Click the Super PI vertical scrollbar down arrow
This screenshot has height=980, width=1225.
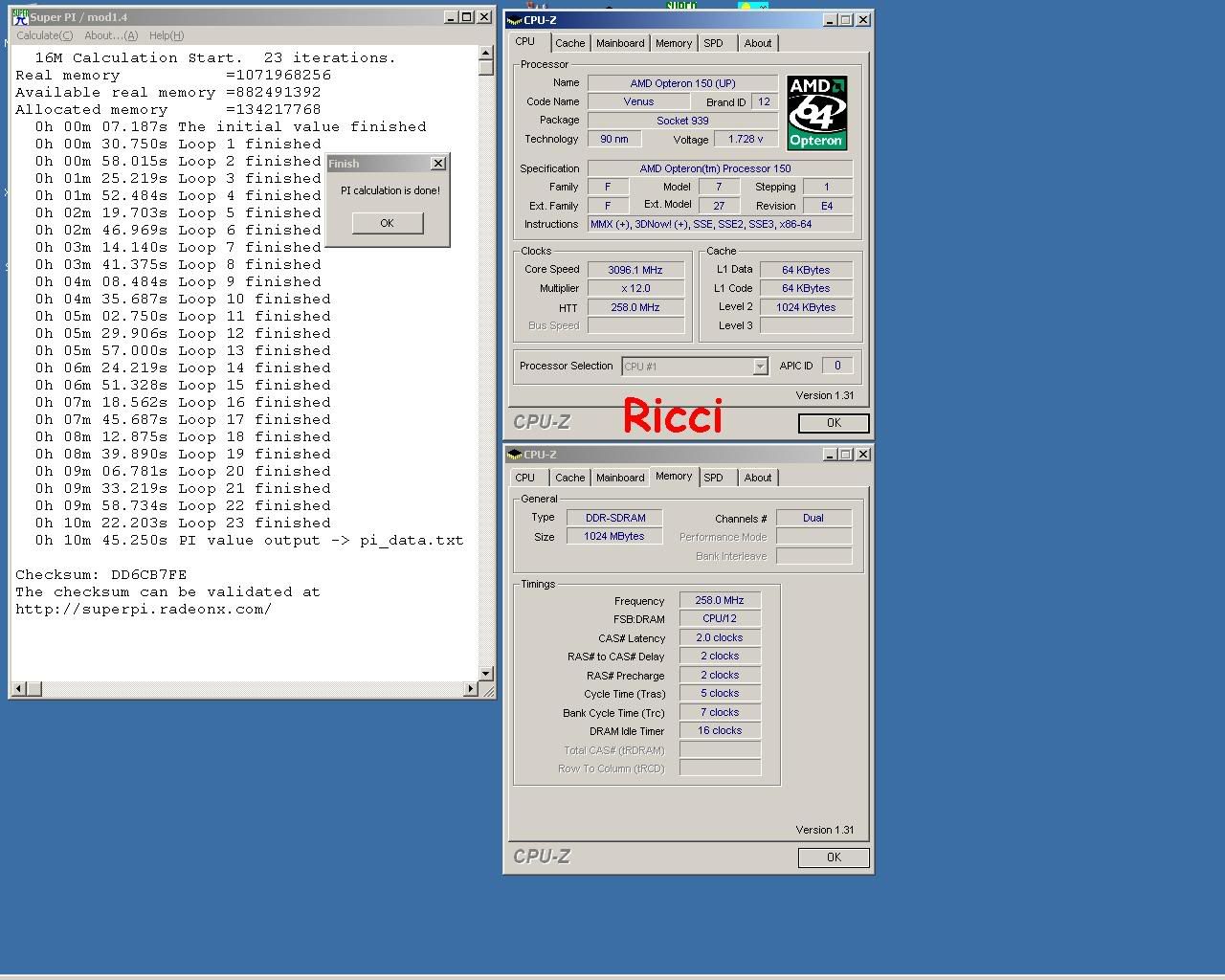tap(486, 674)
